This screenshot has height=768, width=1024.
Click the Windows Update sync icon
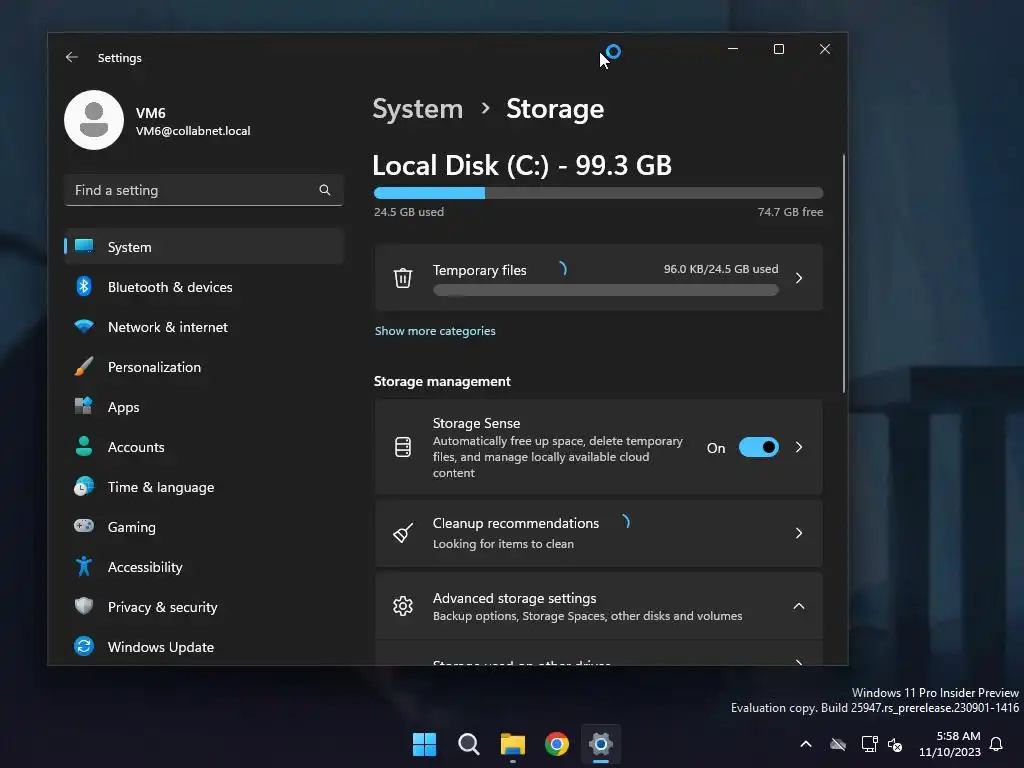coord(84,647)
